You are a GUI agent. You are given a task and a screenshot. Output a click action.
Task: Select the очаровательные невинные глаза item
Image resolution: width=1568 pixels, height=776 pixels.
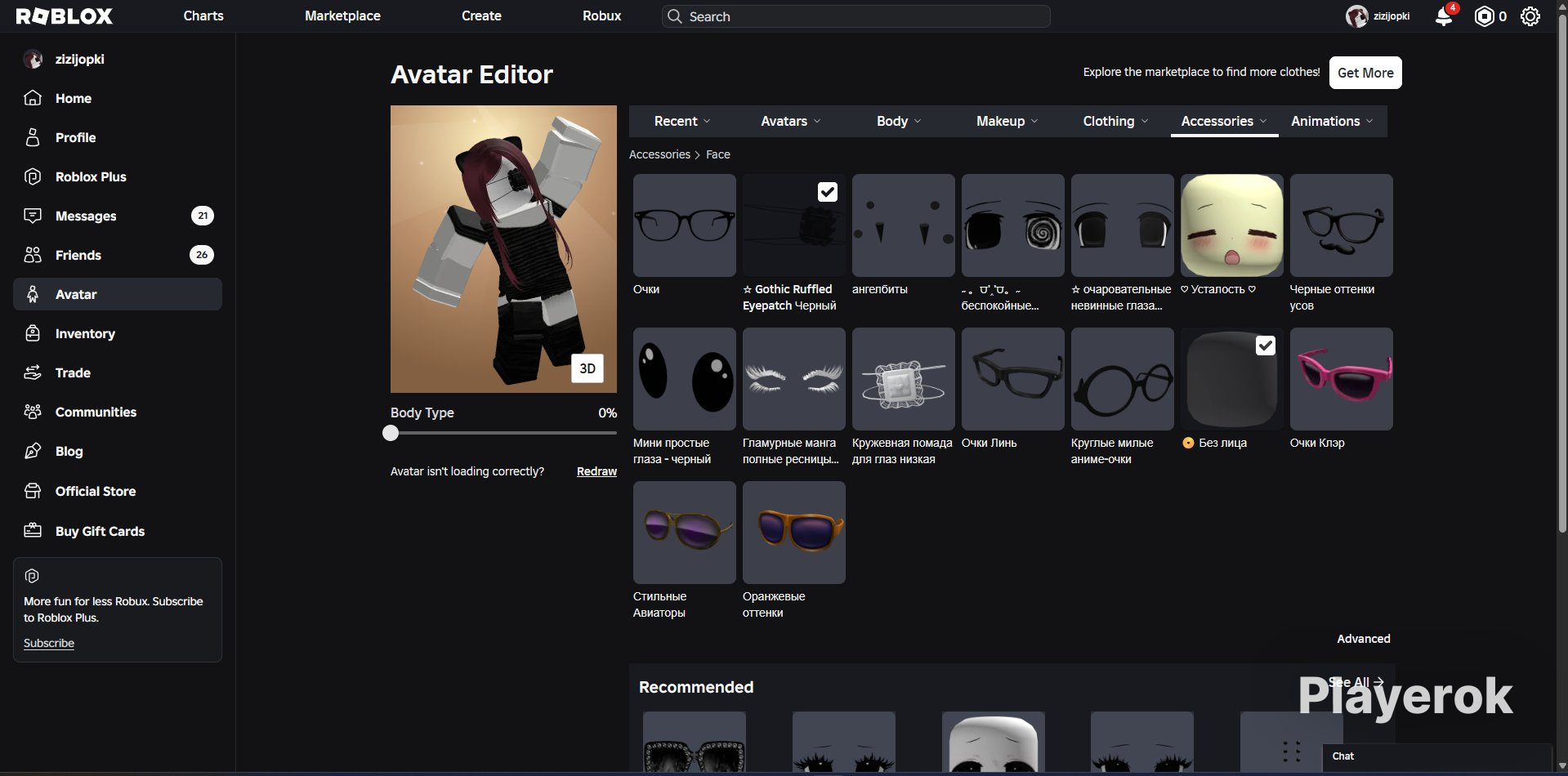point(1123,225)
